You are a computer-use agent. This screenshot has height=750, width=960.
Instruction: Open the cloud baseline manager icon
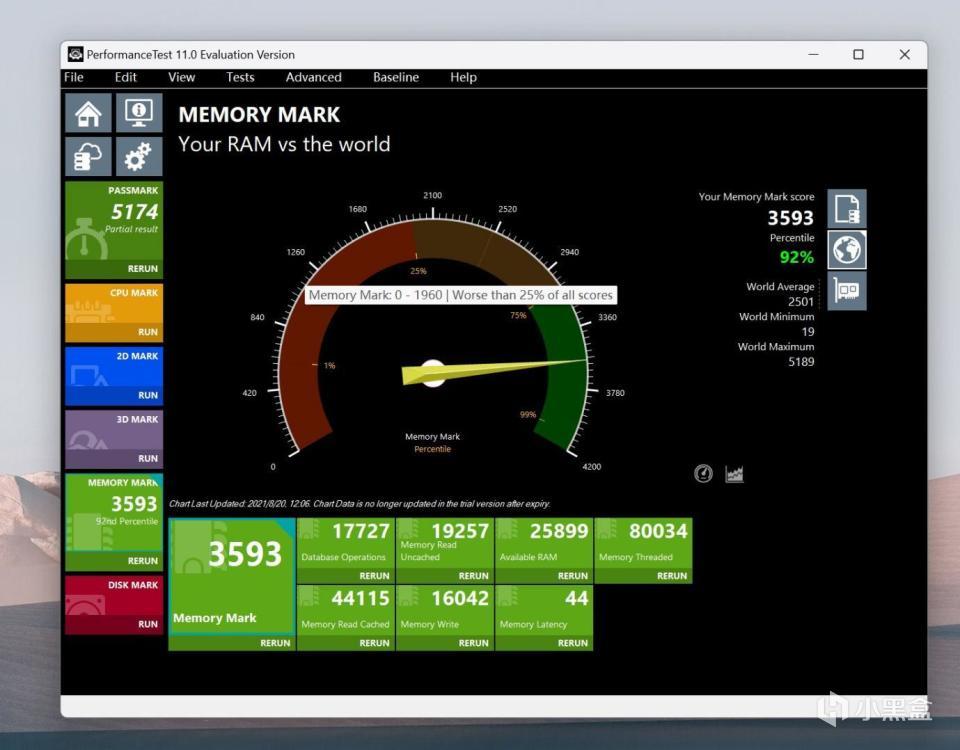click(88, 156)
